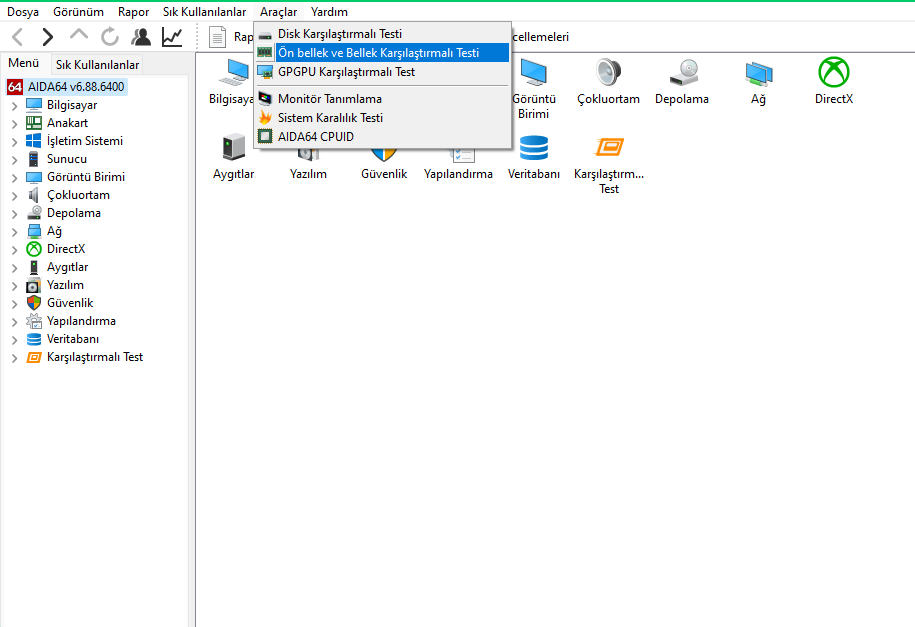The width and height of the screenshot is (915, 627).
Task: Expand the İşletim Sistemi tree node
Action: 15,142
